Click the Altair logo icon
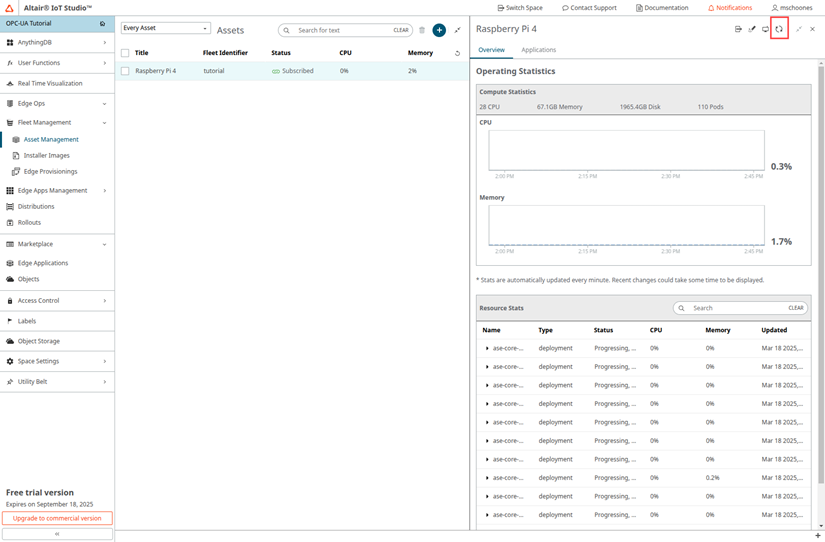The width and height of the screenshot is (825, 542). coord(9,8)
